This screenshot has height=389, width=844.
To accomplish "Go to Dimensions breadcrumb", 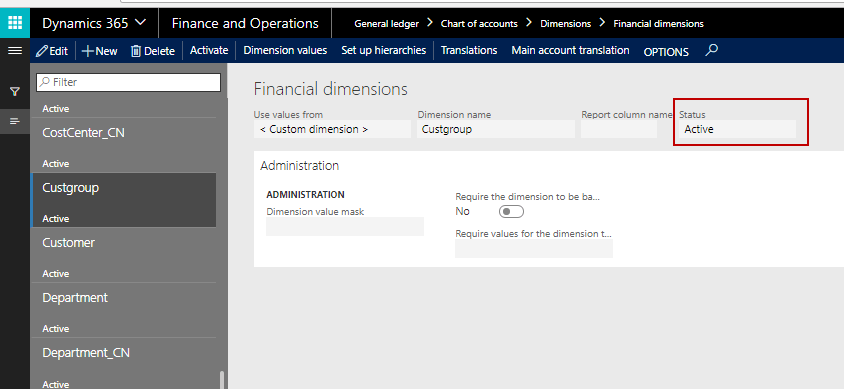I will (x=566, y=24).
